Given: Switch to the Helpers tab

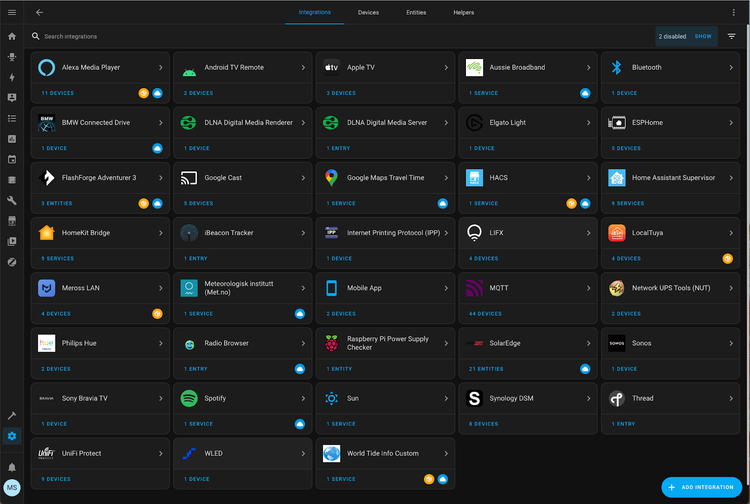Looking at the screenshot, I should 463,12.
